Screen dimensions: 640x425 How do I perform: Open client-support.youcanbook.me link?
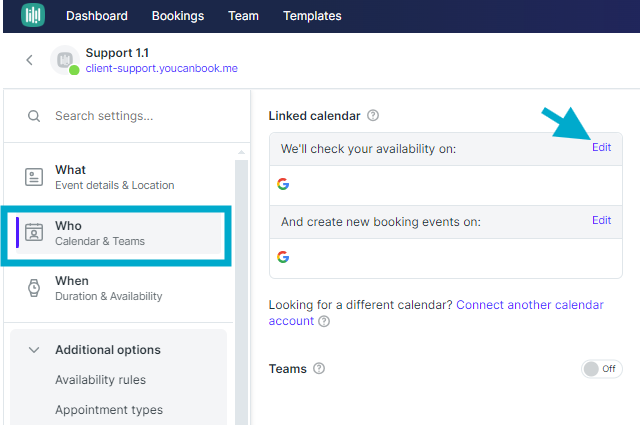click(x=162, y=68)
